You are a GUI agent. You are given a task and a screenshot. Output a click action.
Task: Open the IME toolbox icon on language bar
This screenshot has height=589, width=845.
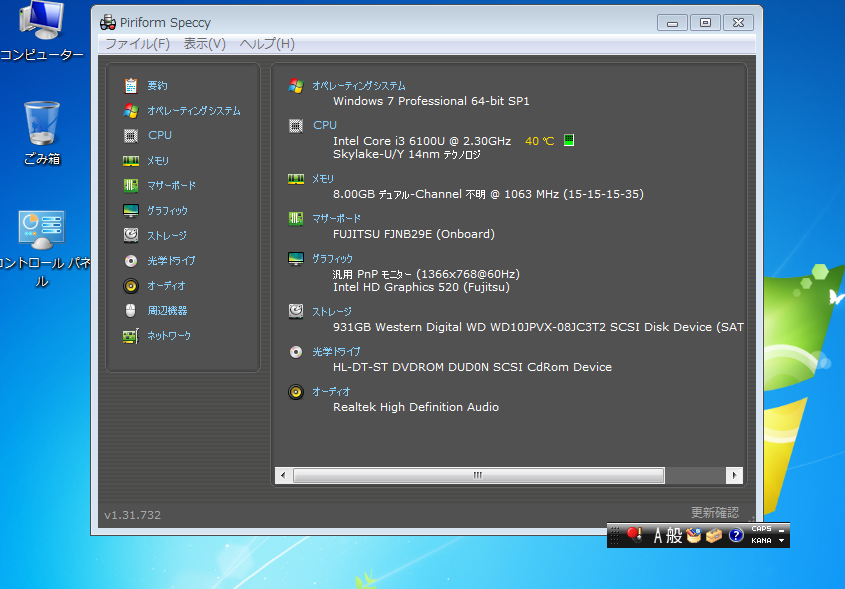click(714, 536)
